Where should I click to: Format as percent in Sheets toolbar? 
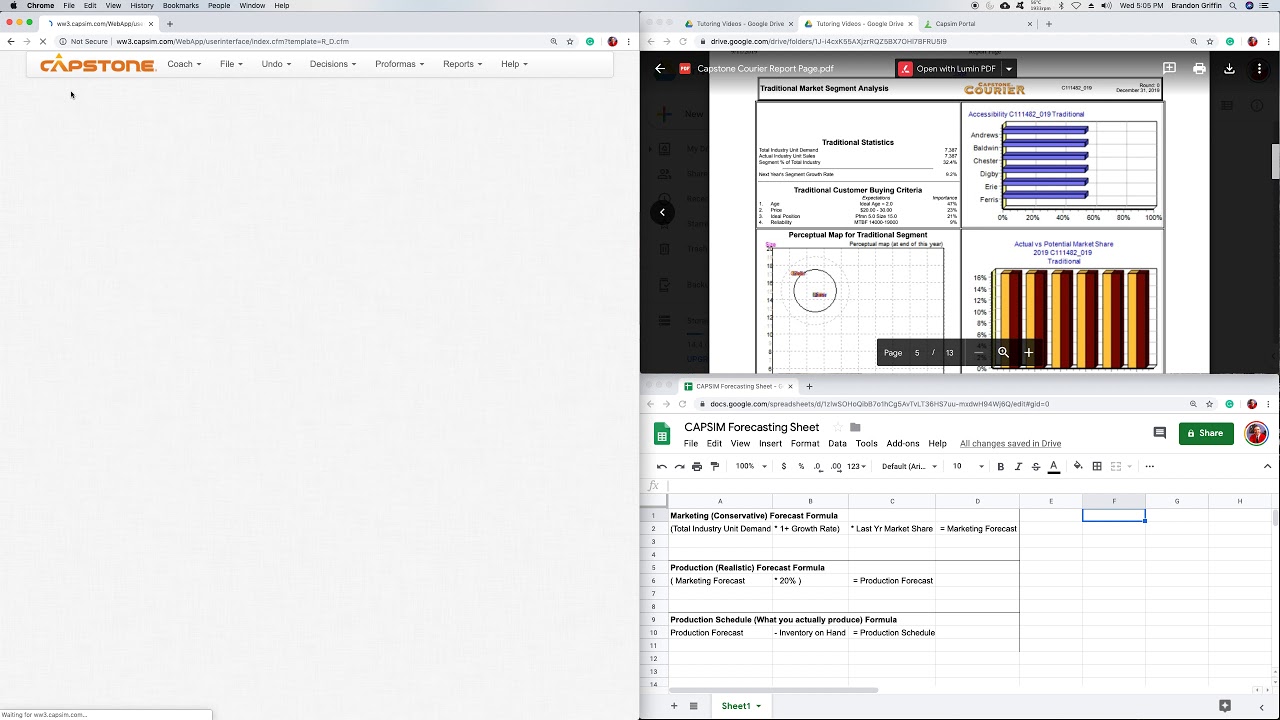click(801, 466)
